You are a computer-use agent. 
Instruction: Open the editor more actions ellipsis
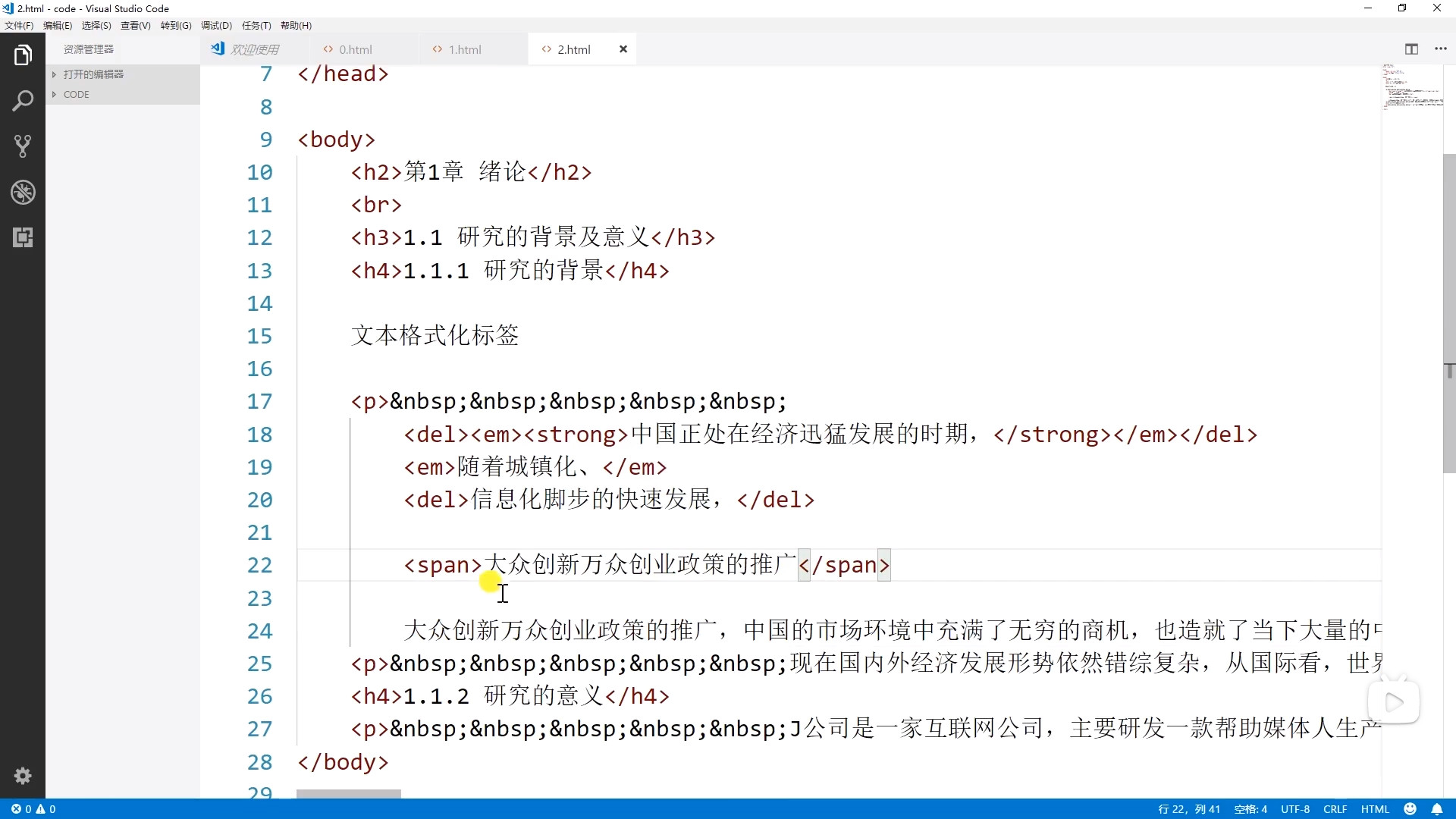(x=1441, y=49)
